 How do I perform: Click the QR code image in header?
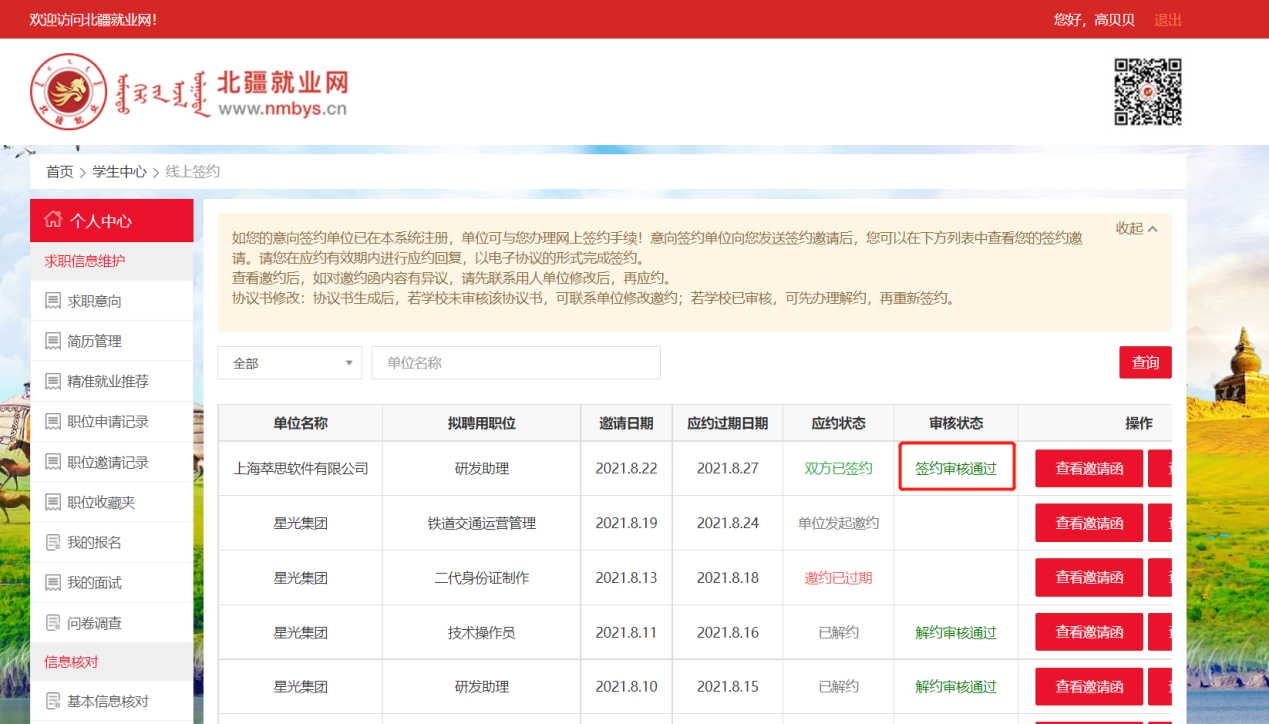click(1148, 92)
